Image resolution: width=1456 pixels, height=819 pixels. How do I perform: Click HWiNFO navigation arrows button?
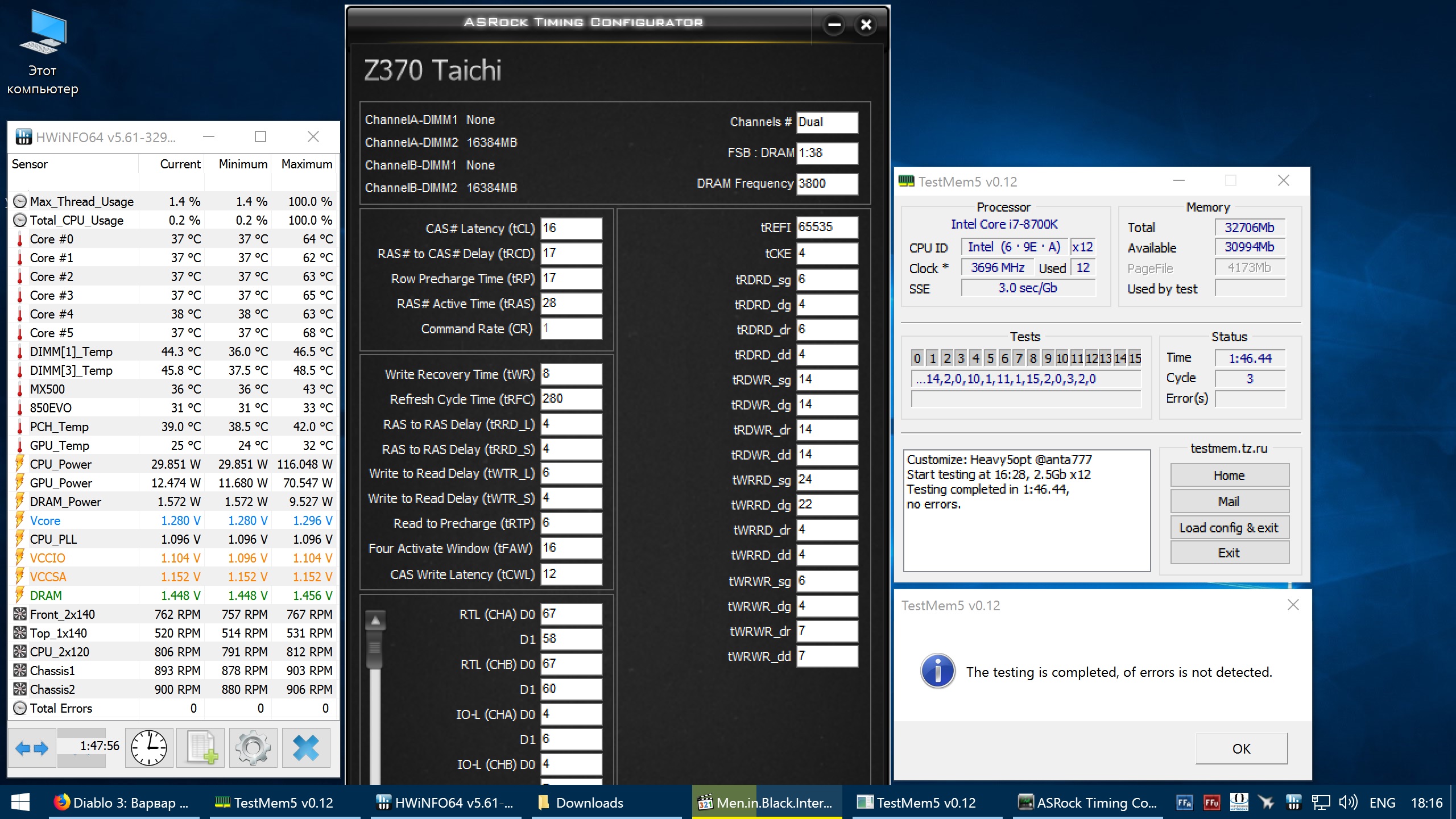32,748
